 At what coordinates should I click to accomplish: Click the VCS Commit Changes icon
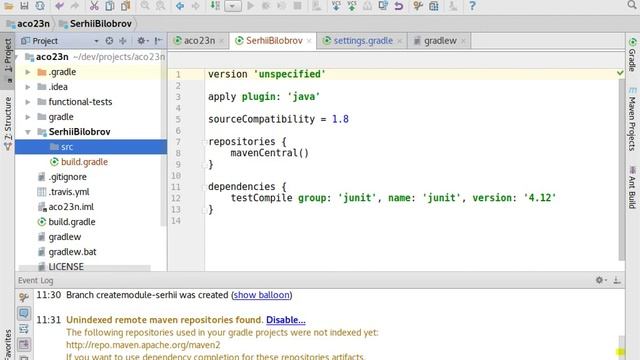coord(351,6)
